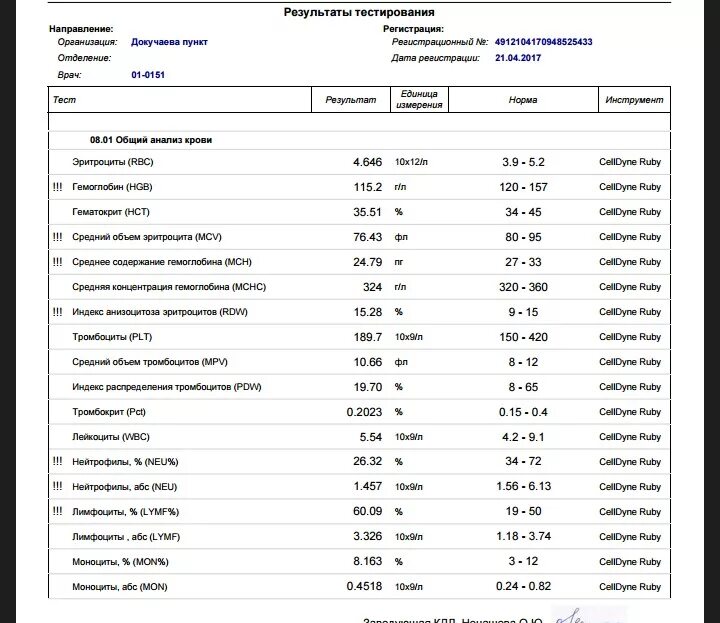The width and height of the screenshot is (720, 623).
Task: Select absolute lymphocytes result 3.326
Action: (367, 536)
